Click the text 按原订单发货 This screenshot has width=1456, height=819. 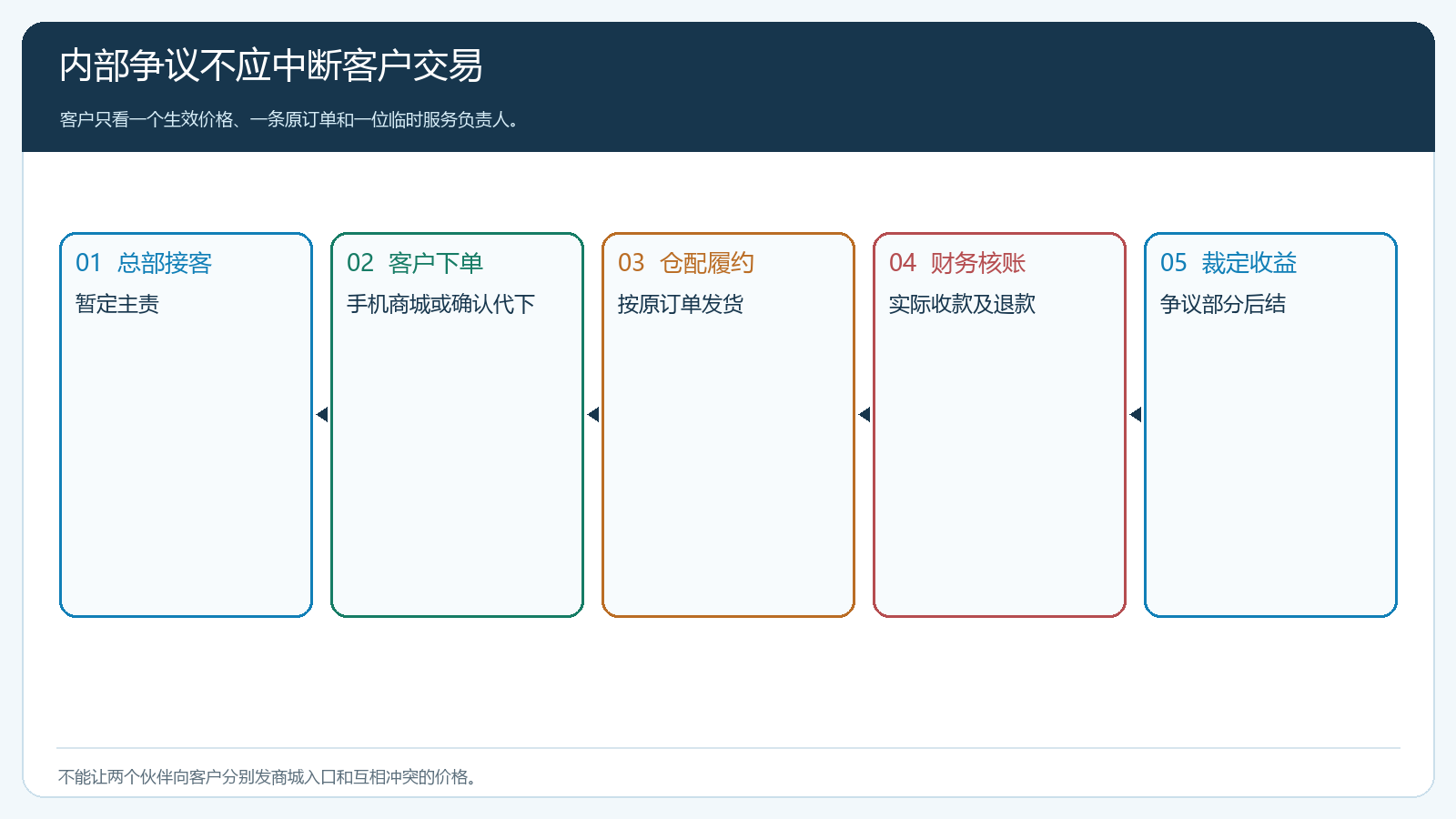(681, 304)
